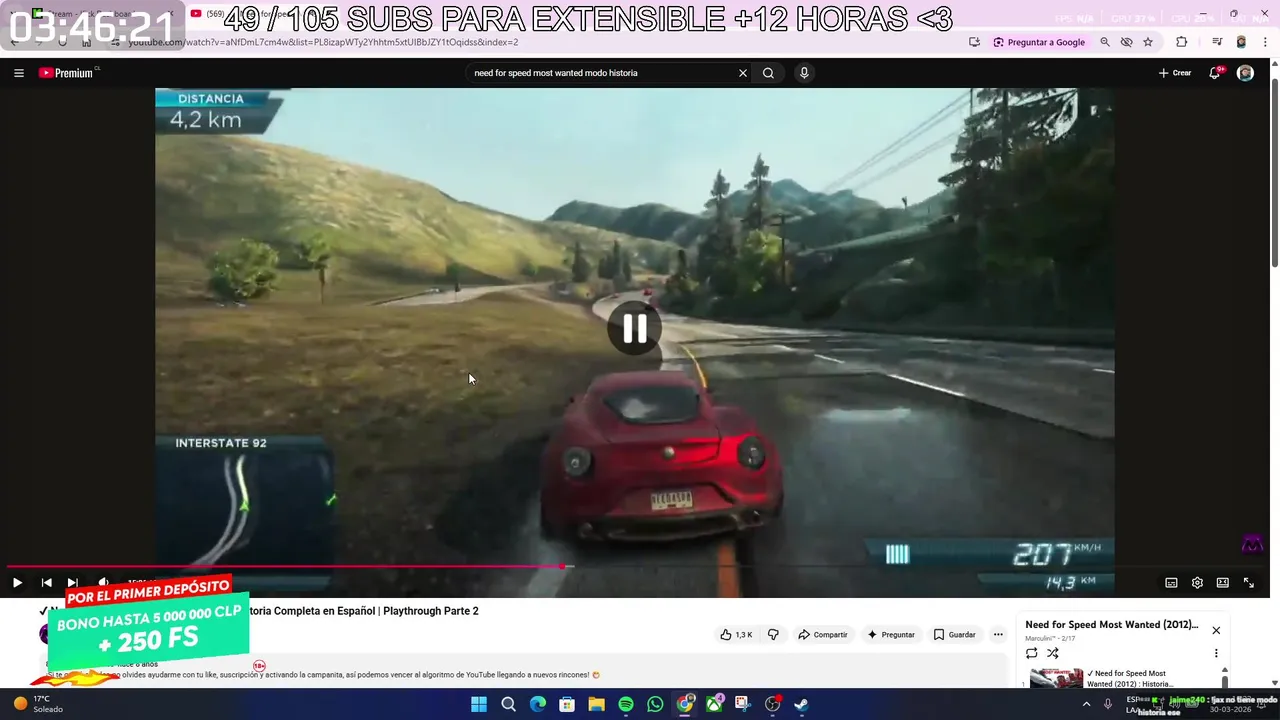Clear the YouTube search text
Viewport: 1280px width, 720px height.
[x=742, y=73]
